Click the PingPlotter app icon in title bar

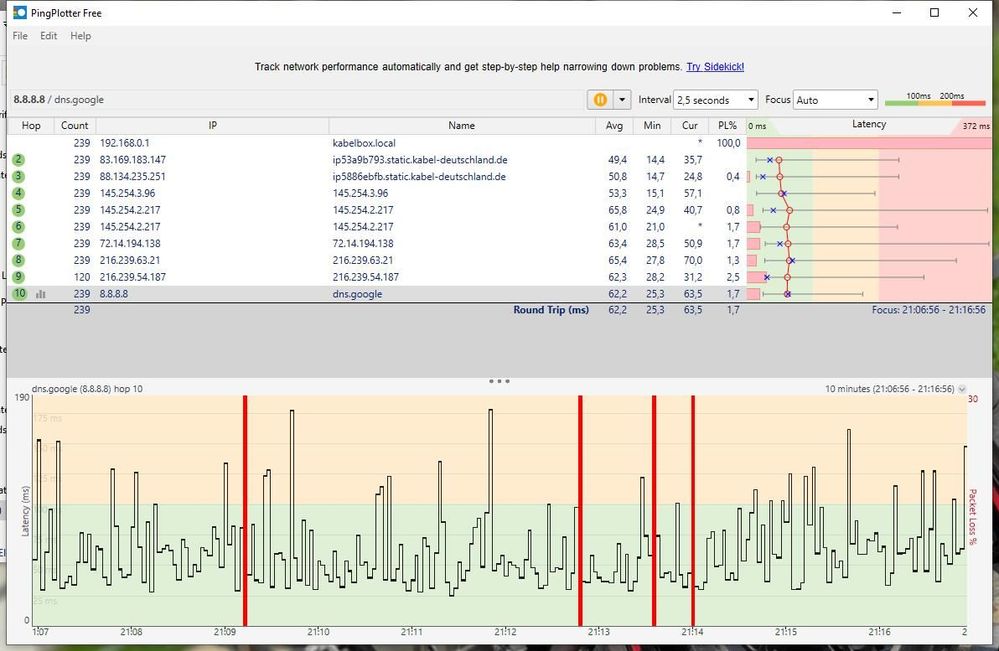[20, 13]
